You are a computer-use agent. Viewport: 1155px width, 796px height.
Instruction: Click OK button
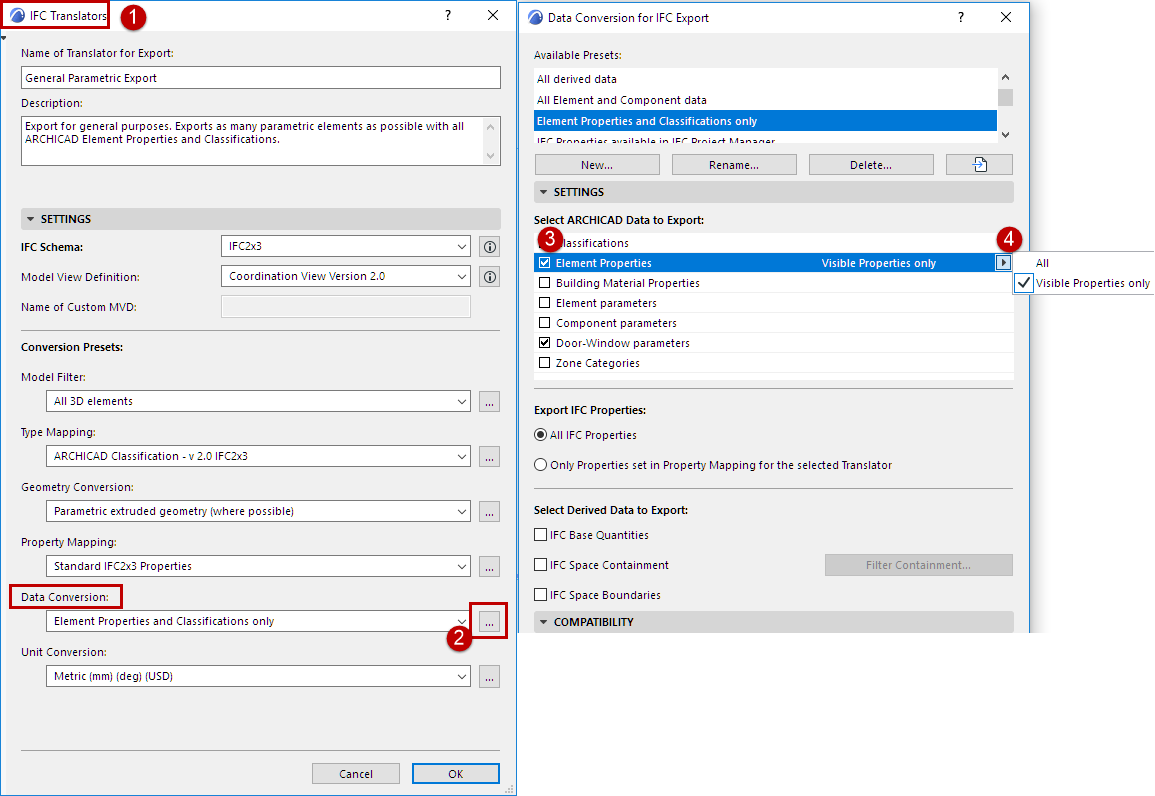455,774
